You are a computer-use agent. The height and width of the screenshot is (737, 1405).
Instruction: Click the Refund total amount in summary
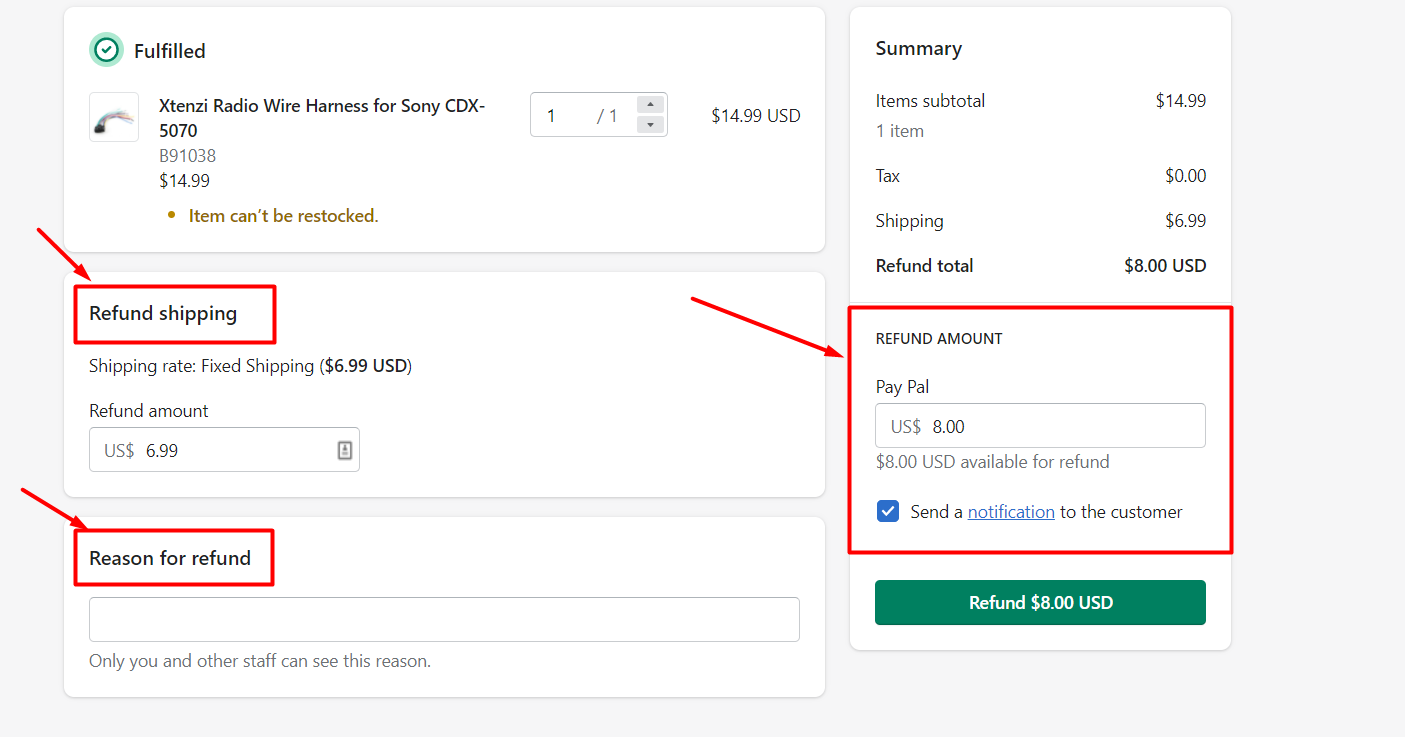pos(1165,266)
